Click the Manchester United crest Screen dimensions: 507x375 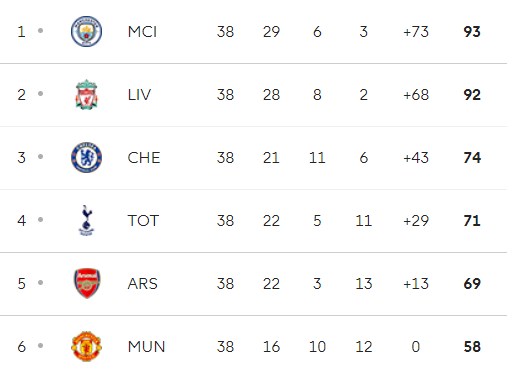(x=86, y=346)
